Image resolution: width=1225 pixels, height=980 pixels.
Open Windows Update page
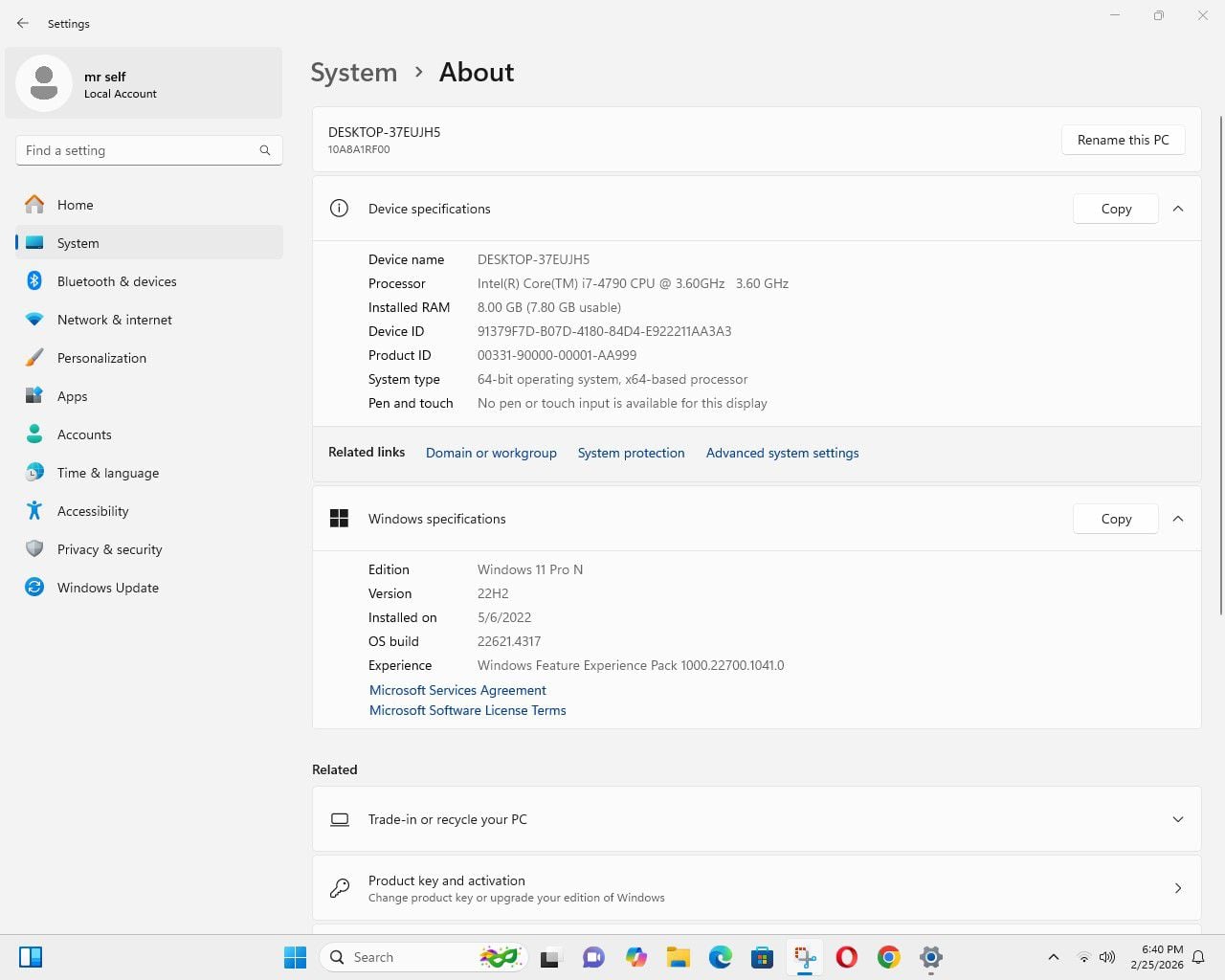point(149,588)
